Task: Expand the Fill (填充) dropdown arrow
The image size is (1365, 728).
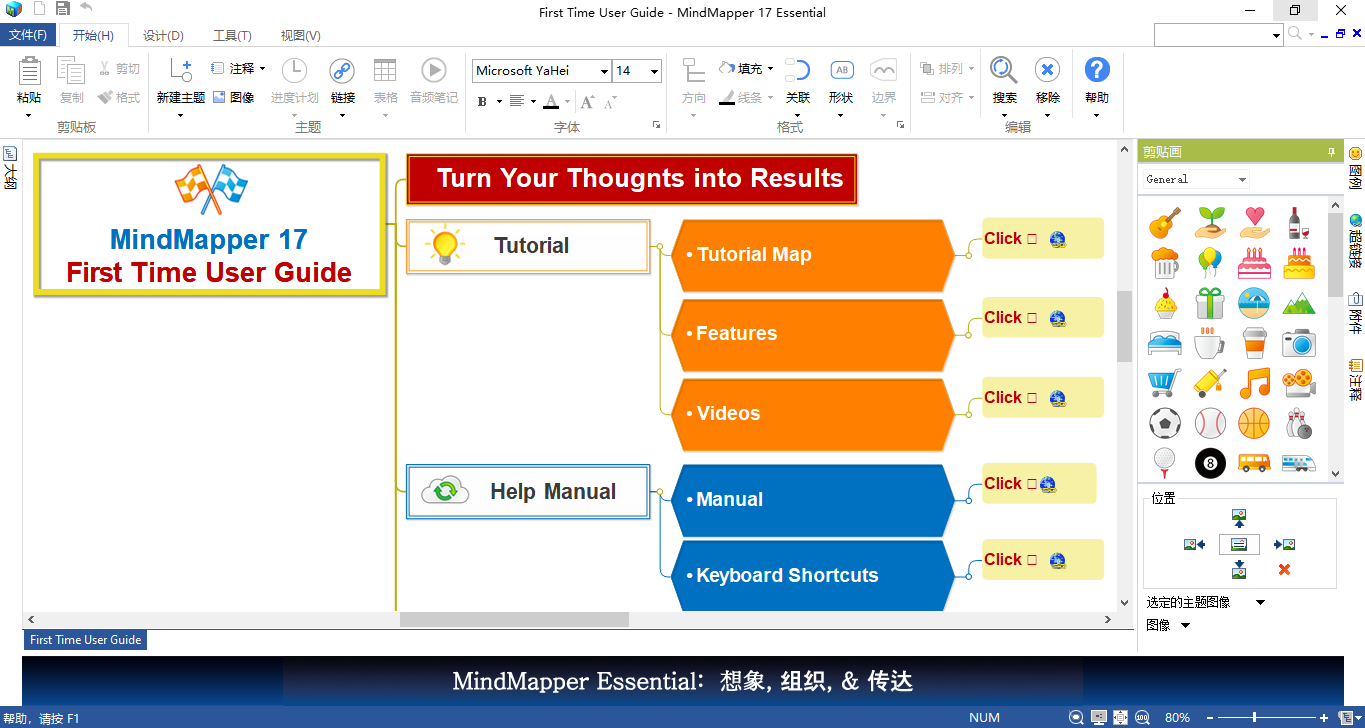Action: click(770, 69)
